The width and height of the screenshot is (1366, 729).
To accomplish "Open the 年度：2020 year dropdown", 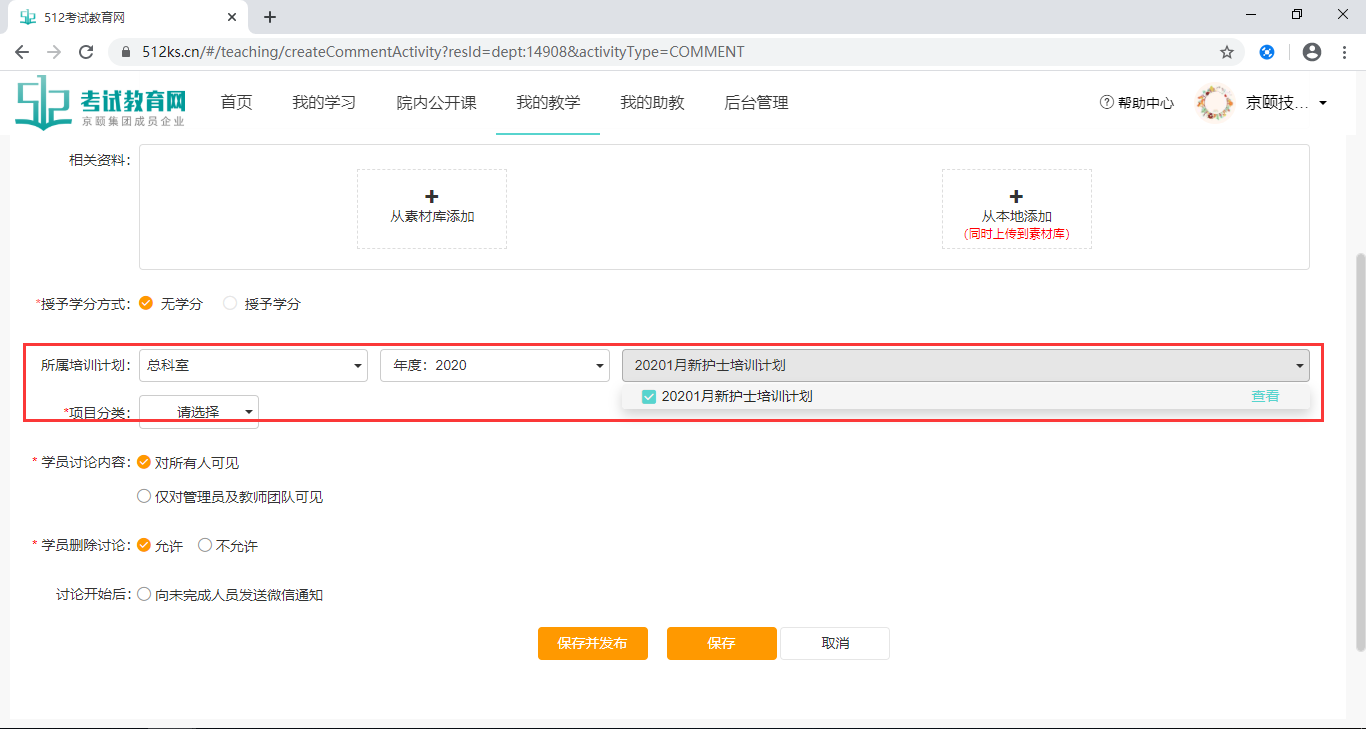I will [x=495, y=365].
